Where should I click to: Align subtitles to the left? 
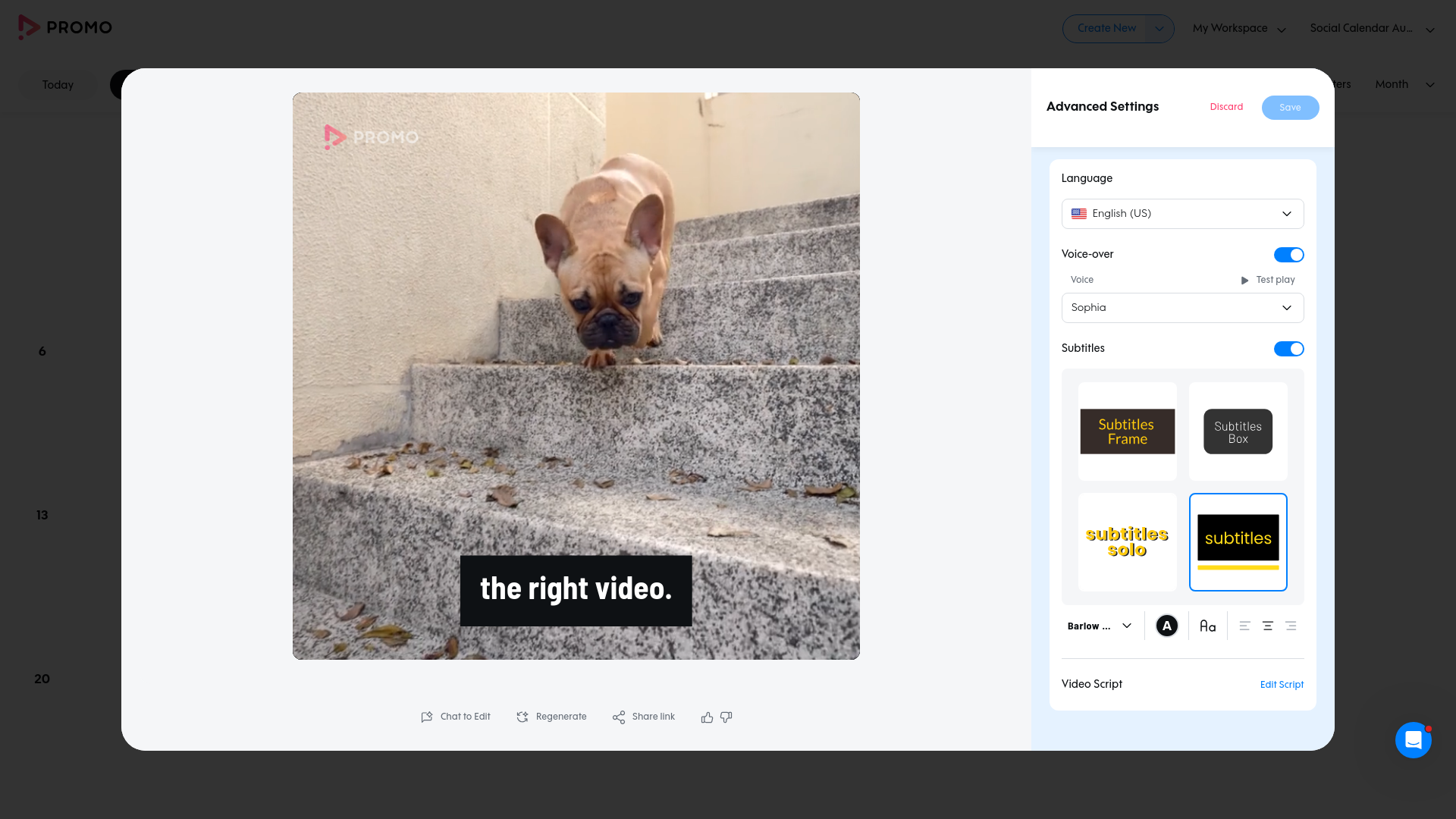tap(1244, 626)
